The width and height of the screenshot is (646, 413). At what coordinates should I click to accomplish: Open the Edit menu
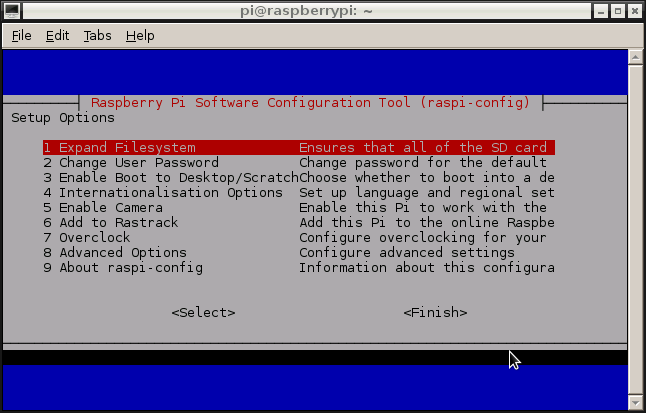click(x=57, y=35)
